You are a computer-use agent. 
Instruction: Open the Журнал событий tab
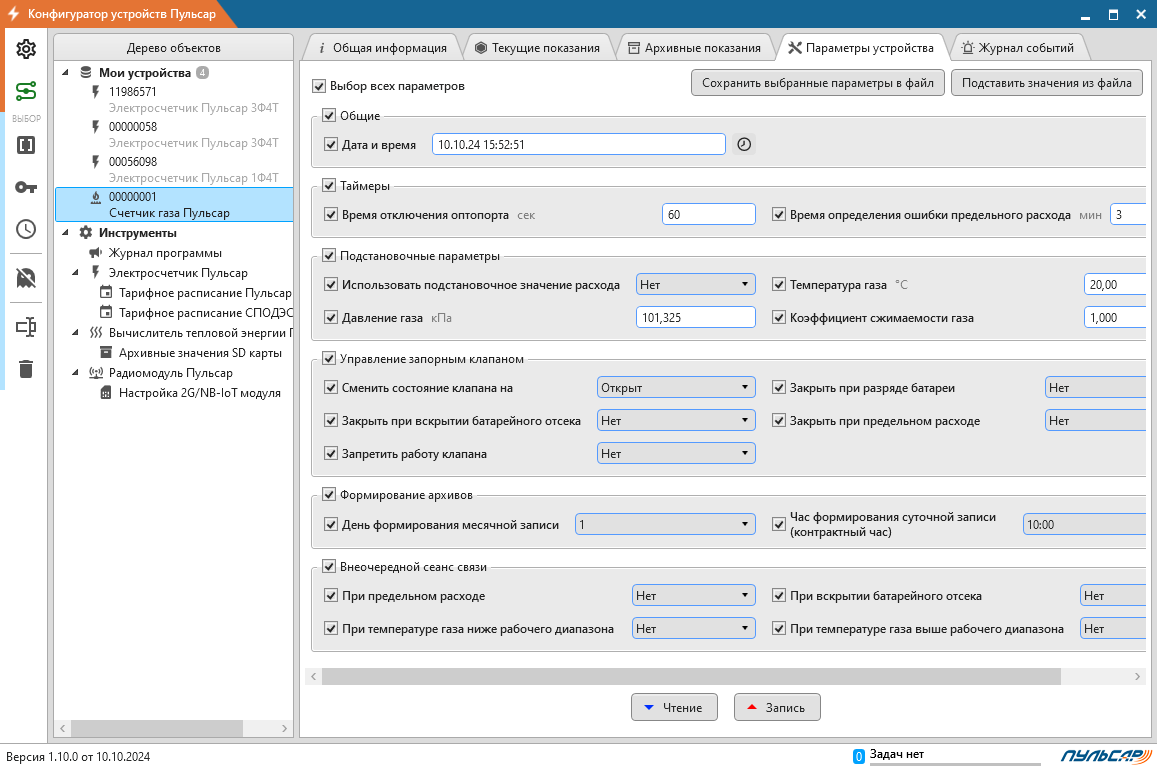pos(1018,48)
